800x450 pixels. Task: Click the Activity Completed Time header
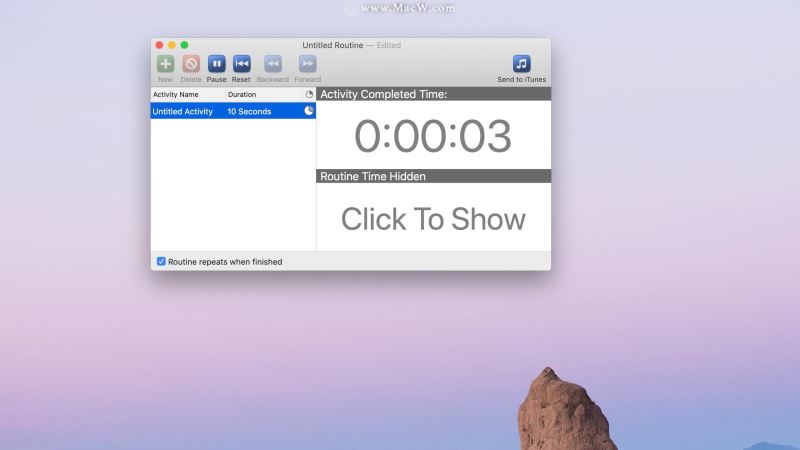434,94
